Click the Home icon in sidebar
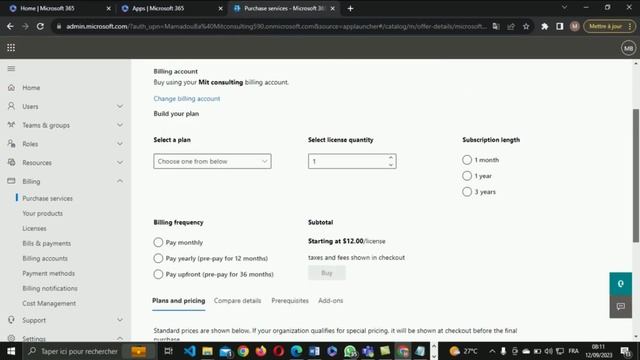Viewport: 640px width, 360px height. (x=11, y=87)
